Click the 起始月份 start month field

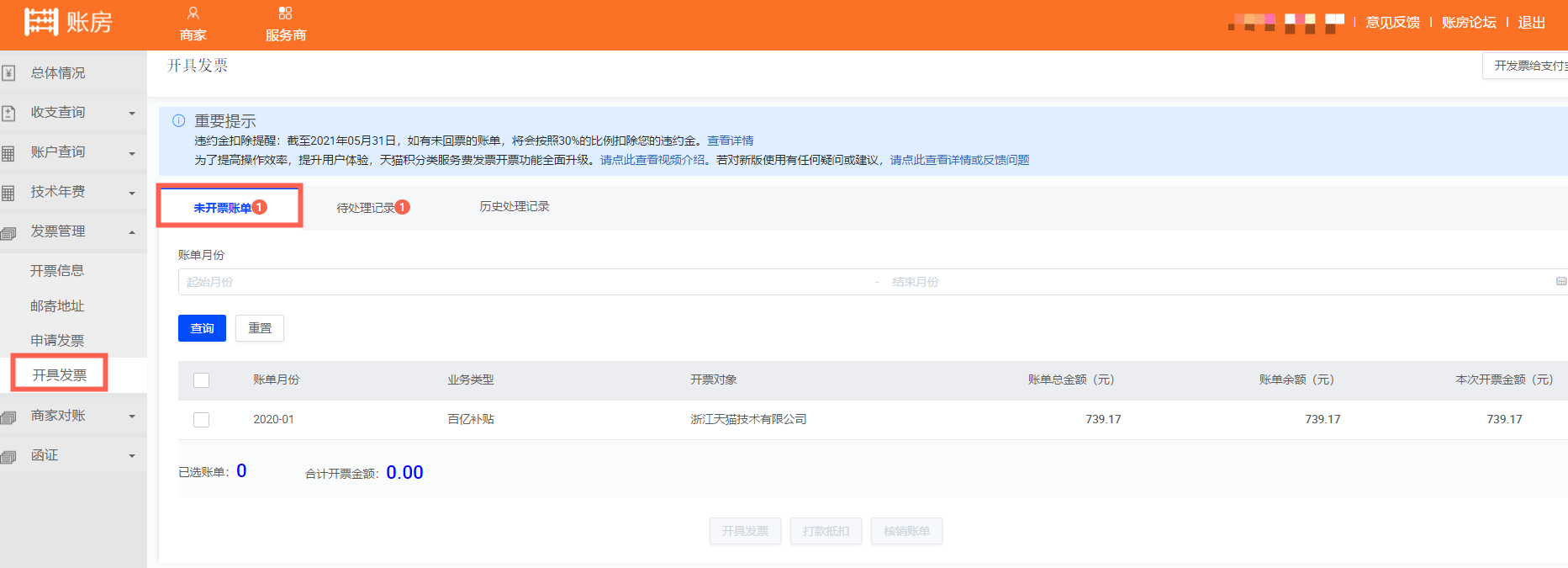pos(521,282)
